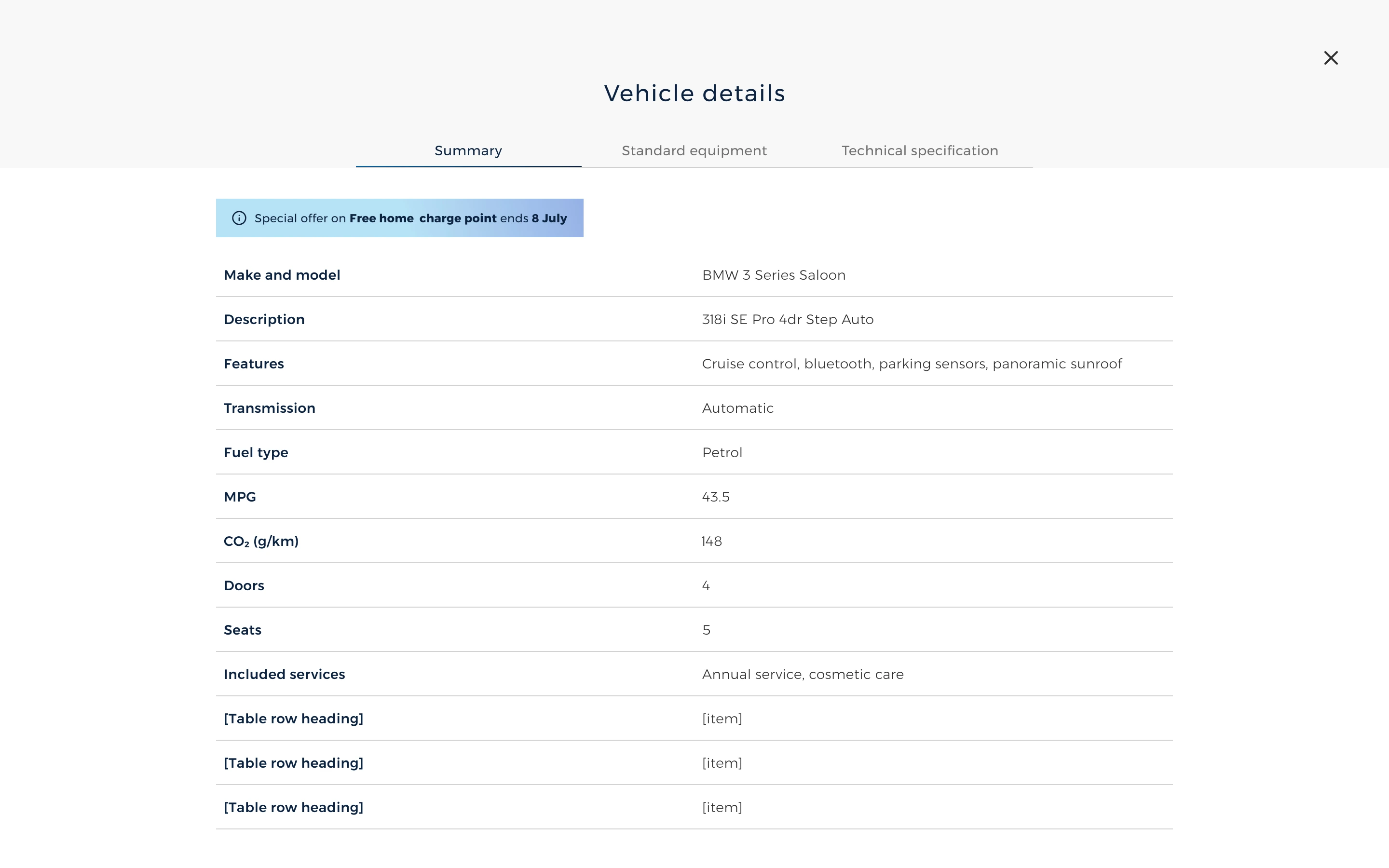The image size is (1389, 868).
Task: Click the info icon in special offer banner
Action: pyautogui.click(x=239, y=218)
